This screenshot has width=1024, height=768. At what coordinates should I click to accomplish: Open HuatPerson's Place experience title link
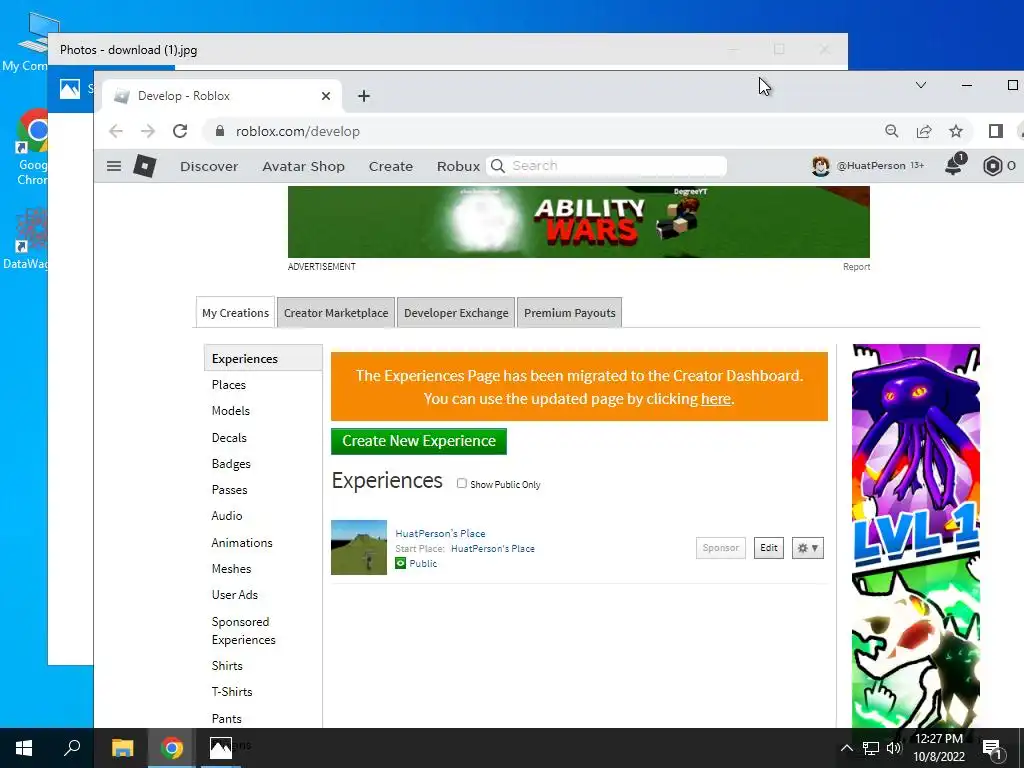point(440,534)
